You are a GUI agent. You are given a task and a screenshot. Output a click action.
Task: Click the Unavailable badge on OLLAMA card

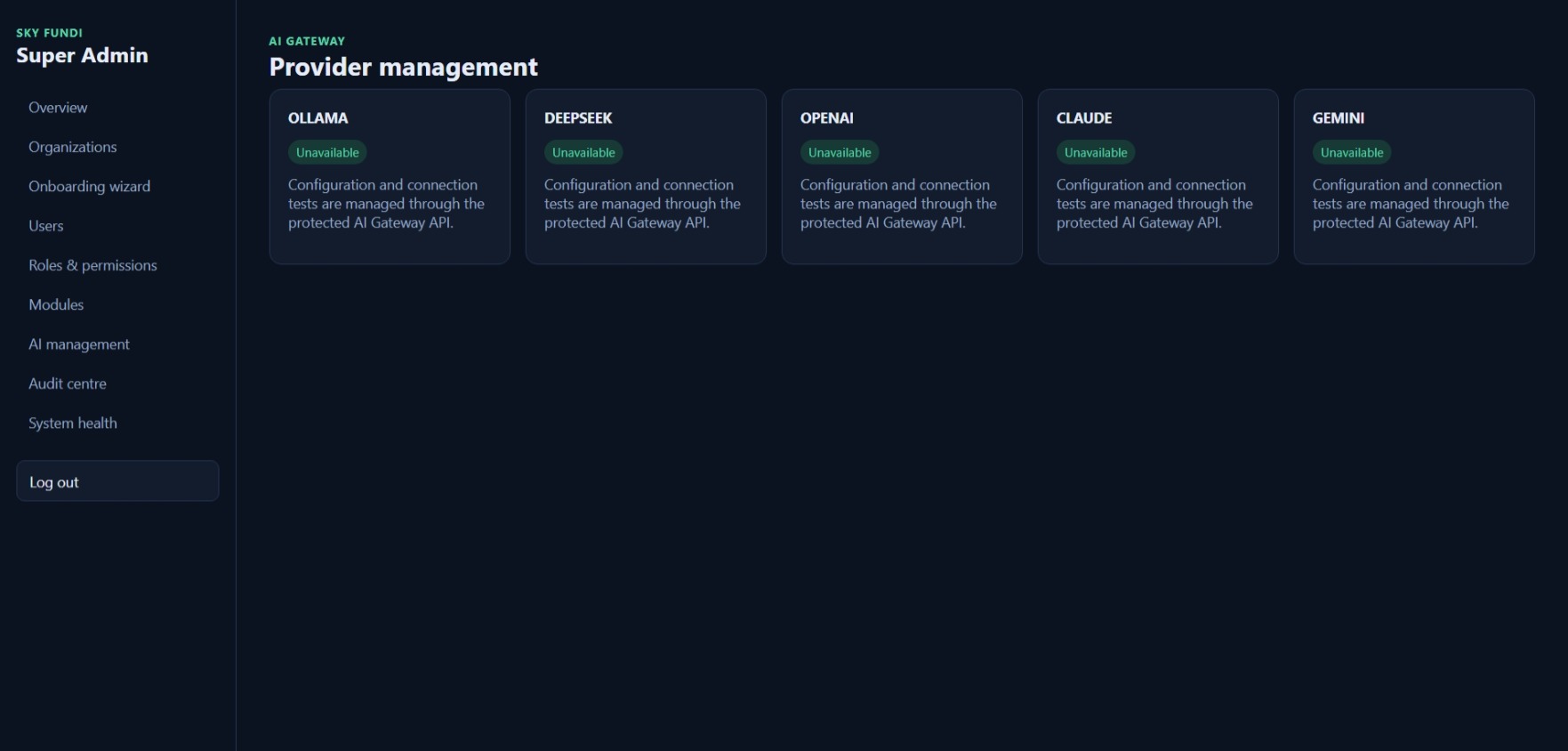pos(327,152)
